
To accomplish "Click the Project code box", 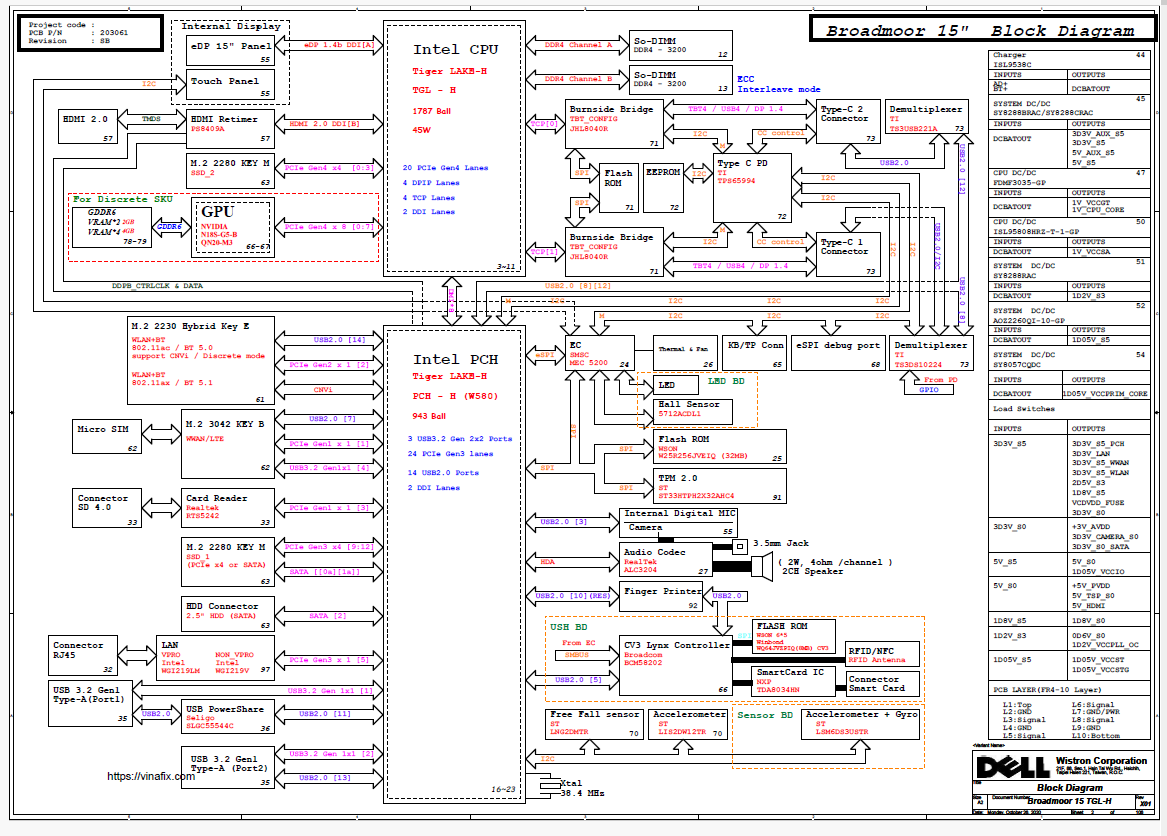I will click(x=89, y=33).
